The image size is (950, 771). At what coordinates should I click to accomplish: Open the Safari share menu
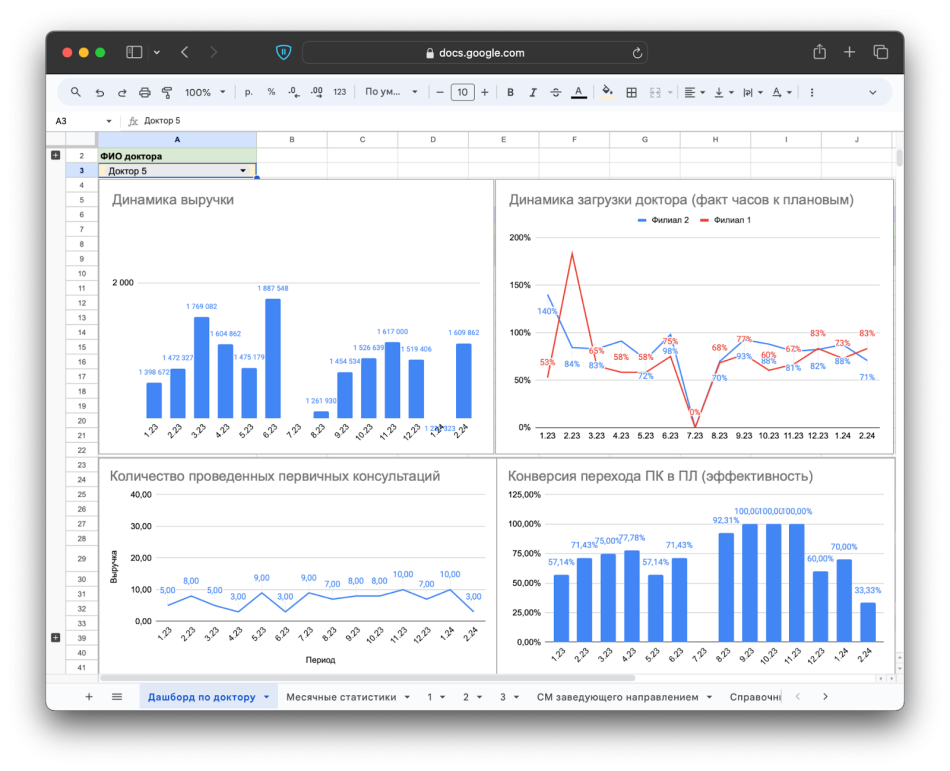pos(819,52)
